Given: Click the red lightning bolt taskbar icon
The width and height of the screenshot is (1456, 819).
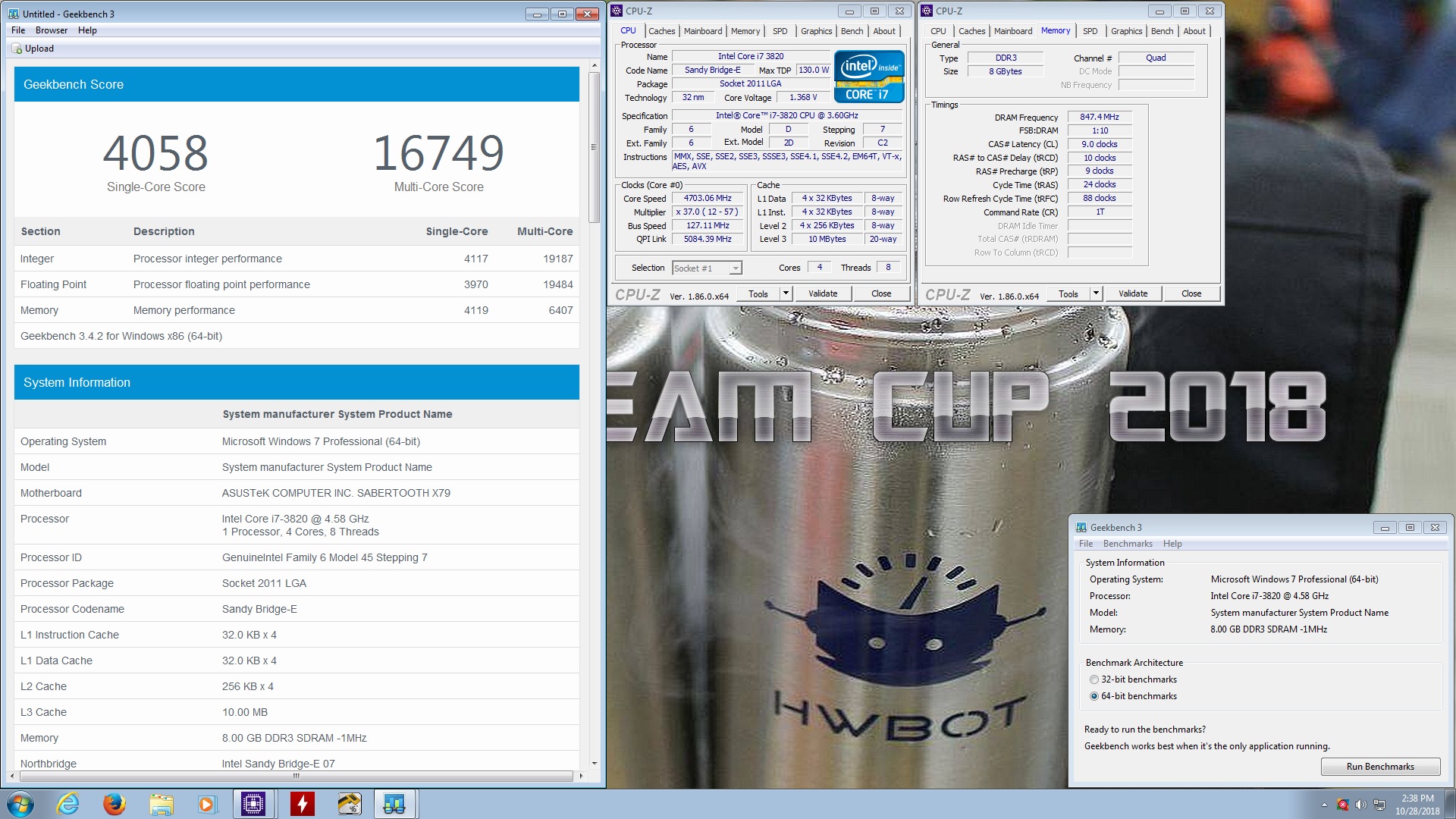Looking at the screenshot, I should 302,804.
